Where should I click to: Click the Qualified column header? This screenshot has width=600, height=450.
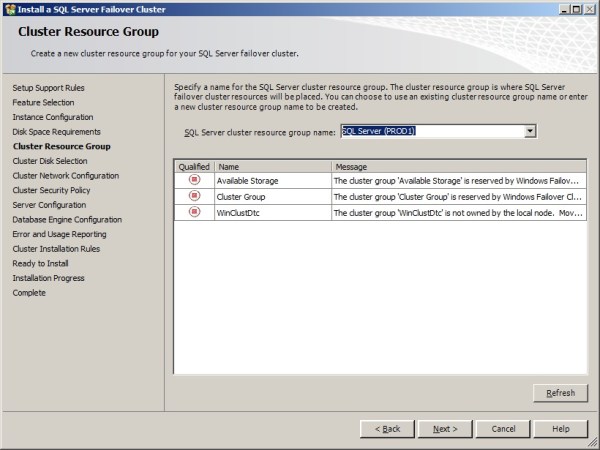pos(194,166)
